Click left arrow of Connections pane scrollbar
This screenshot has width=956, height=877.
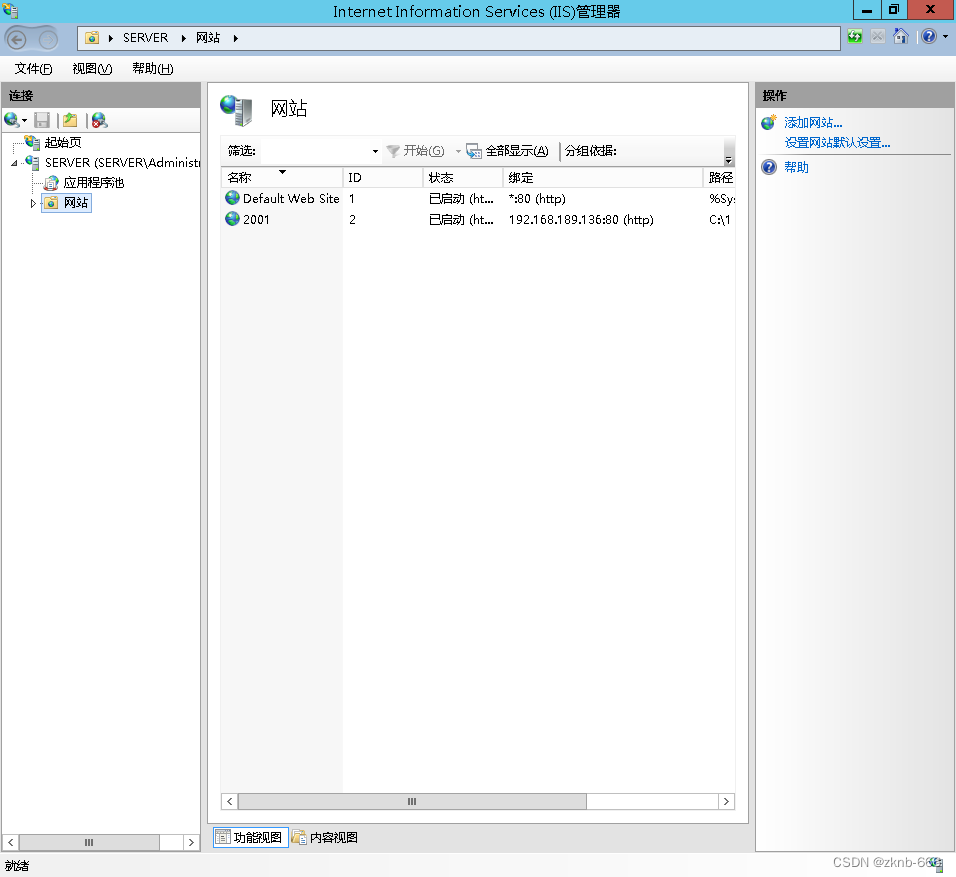[x=10, y=842]
